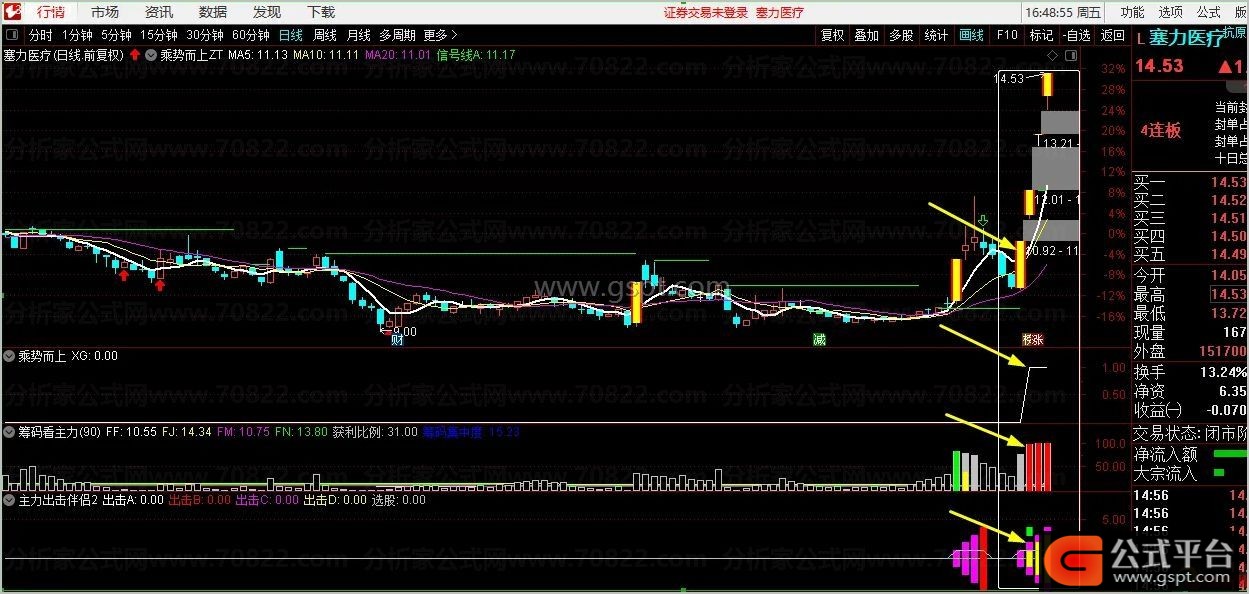Viewport: 1249px width, 594px height.
Task: Toggle the side panel icon beside 分时
Action: [13, 35]
